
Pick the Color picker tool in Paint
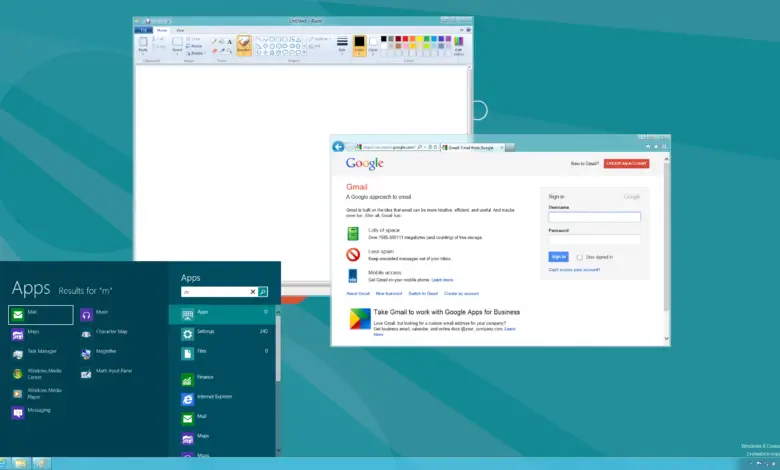[222, 51]
